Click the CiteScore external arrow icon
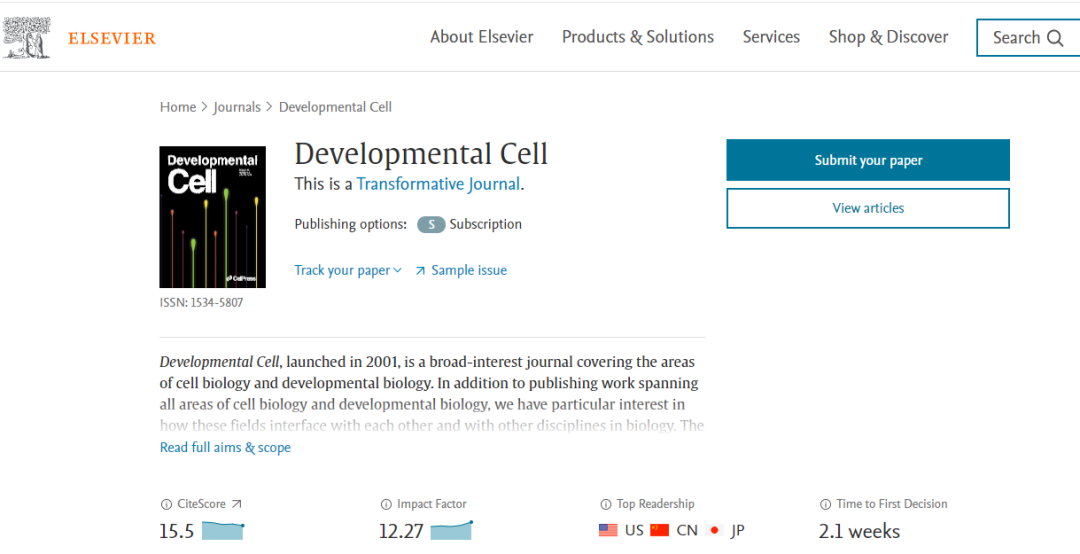The image size is (1080, 554). (x=237, y=505)
